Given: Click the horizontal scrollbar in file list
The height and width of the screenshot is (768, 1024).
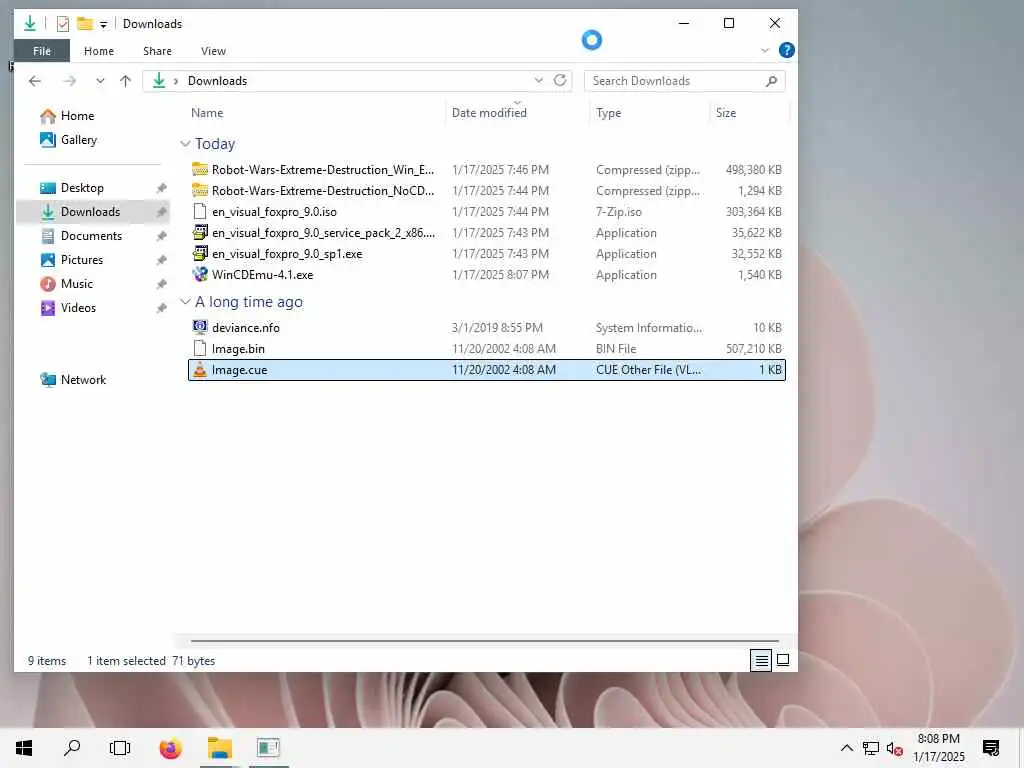Looking at the screenshot, I should coord(485,641).
